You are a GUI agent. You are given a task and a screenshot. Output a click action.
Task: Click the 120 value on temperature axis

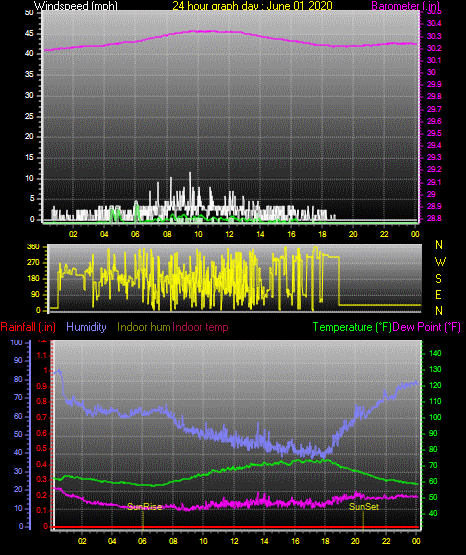click(435, 385)
